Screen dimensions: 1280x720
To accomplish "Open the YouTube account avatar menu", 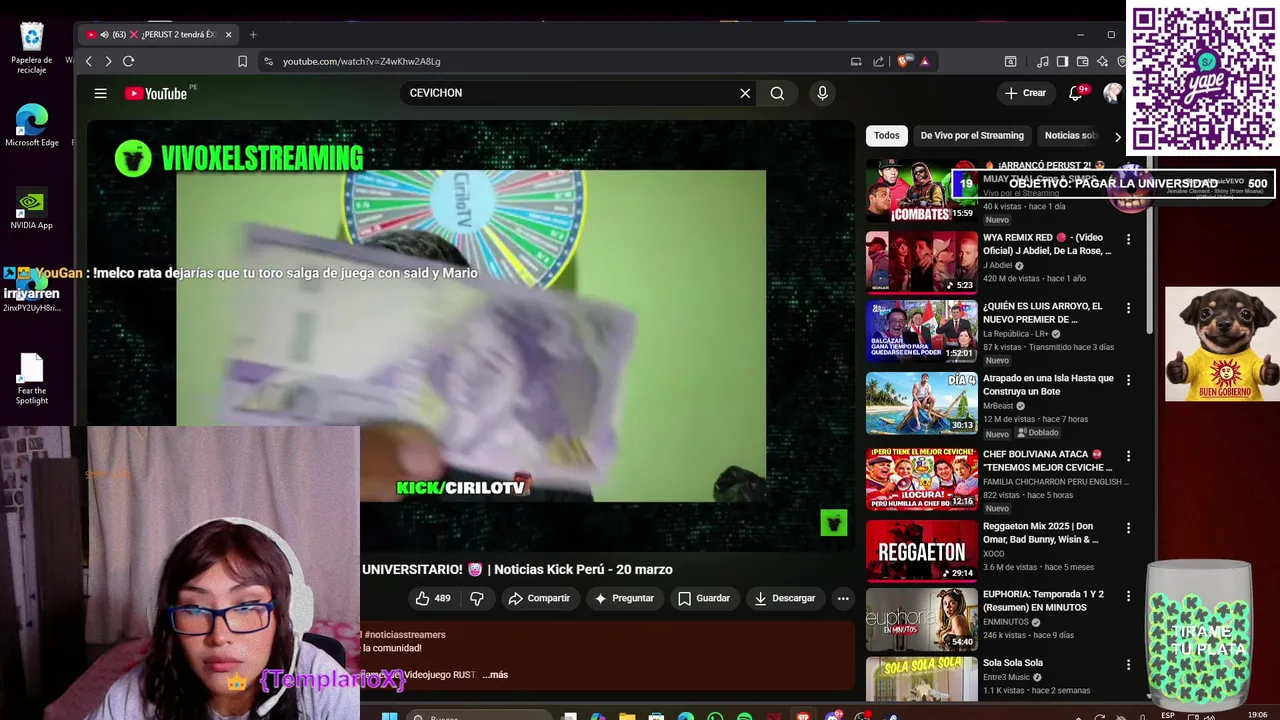I will click(1112, 93).
